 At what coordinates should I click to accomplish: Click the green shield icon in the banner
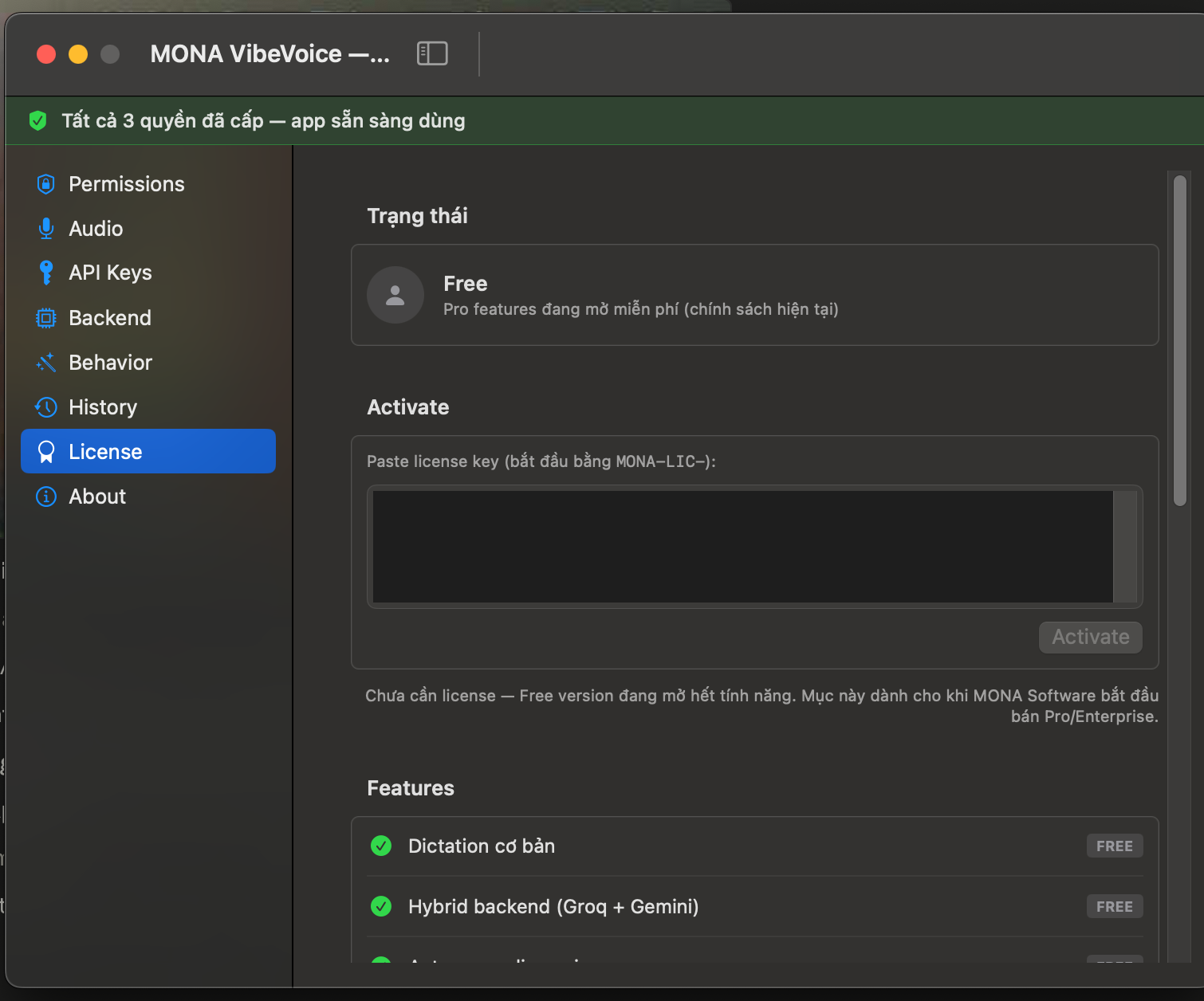click(37, 121)
